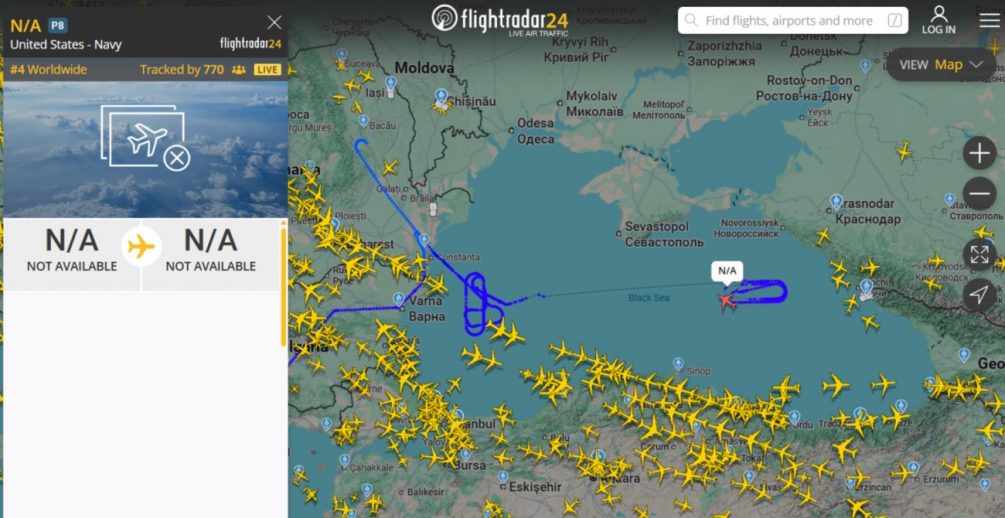Image resolution: width=1005 pixels, height=518 pixels.
Task: Close the flight details panel
Action: pos(274,23)
